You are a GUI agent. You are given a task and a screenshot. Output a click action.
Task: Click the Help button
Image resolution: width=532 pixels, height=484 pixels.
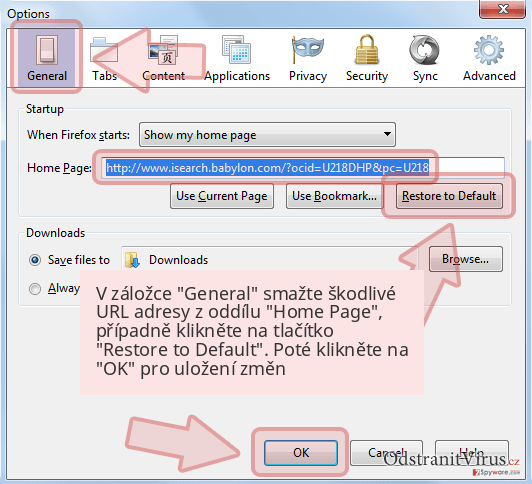pos(472,453)
